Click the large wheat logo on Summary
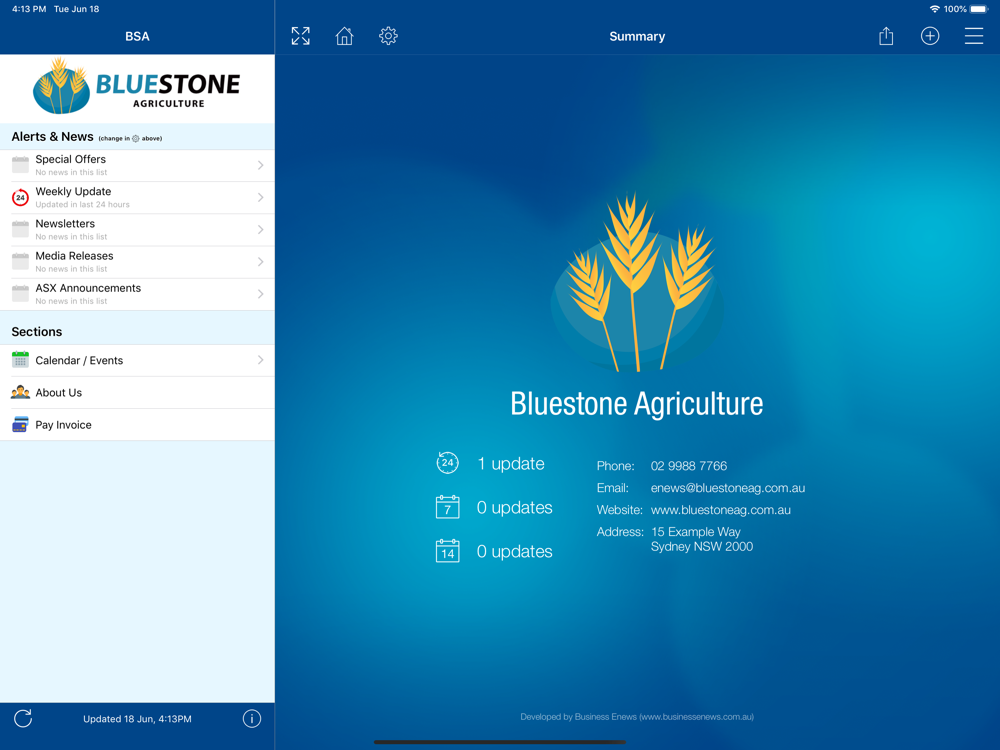The image size is (1000, 750). pyautogui.click(x=636, y=282)
